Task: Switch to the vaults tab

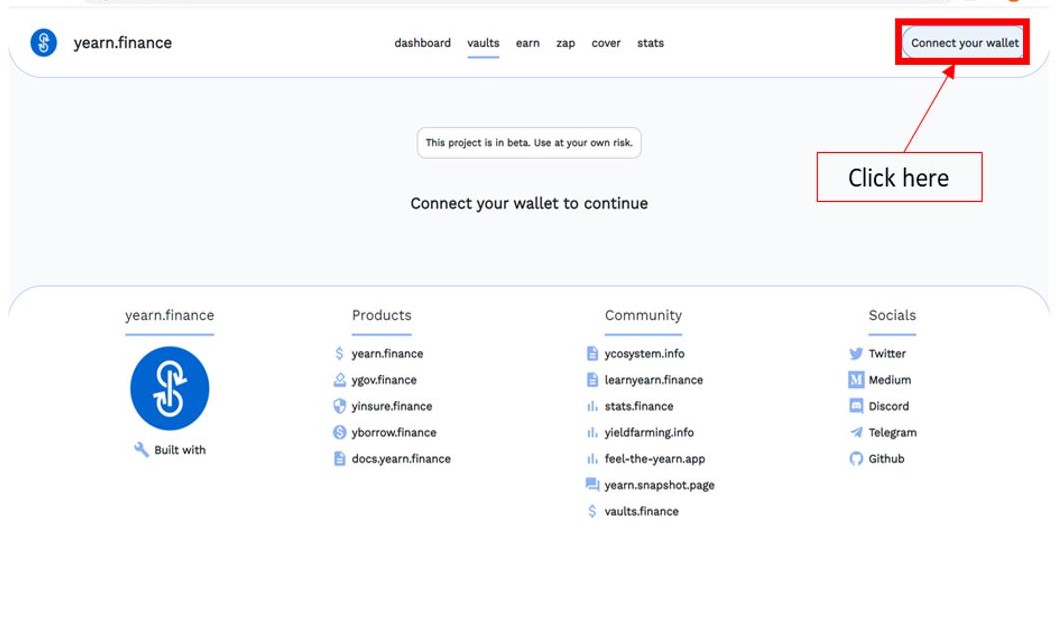Action: point(483,43)
